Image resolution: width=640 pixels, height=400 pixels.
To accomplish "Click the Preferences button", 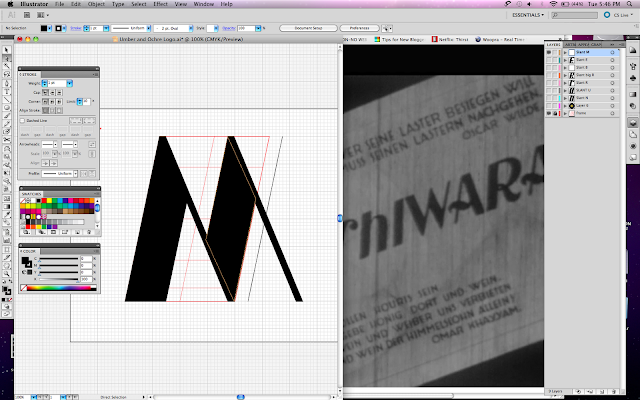I will pyautogui.click(x=360, y=28).
